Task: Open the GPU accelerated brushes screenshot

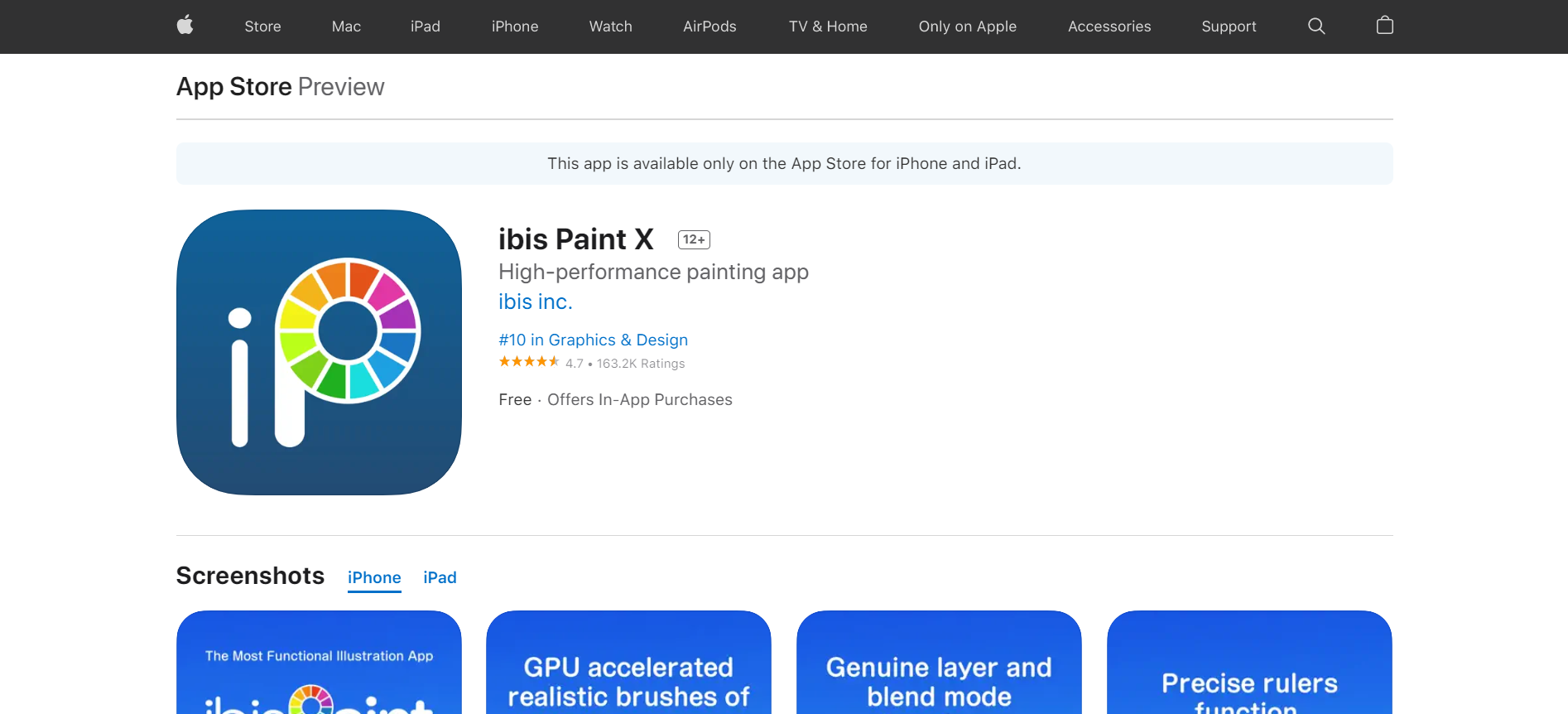Action: coord(628,663)
